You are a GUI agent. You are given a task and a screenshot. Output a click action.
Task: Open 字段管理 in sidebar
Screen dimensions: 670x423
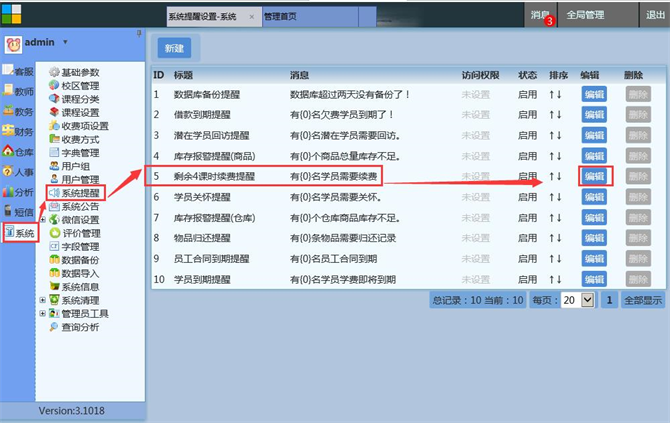tap(74, 247)
